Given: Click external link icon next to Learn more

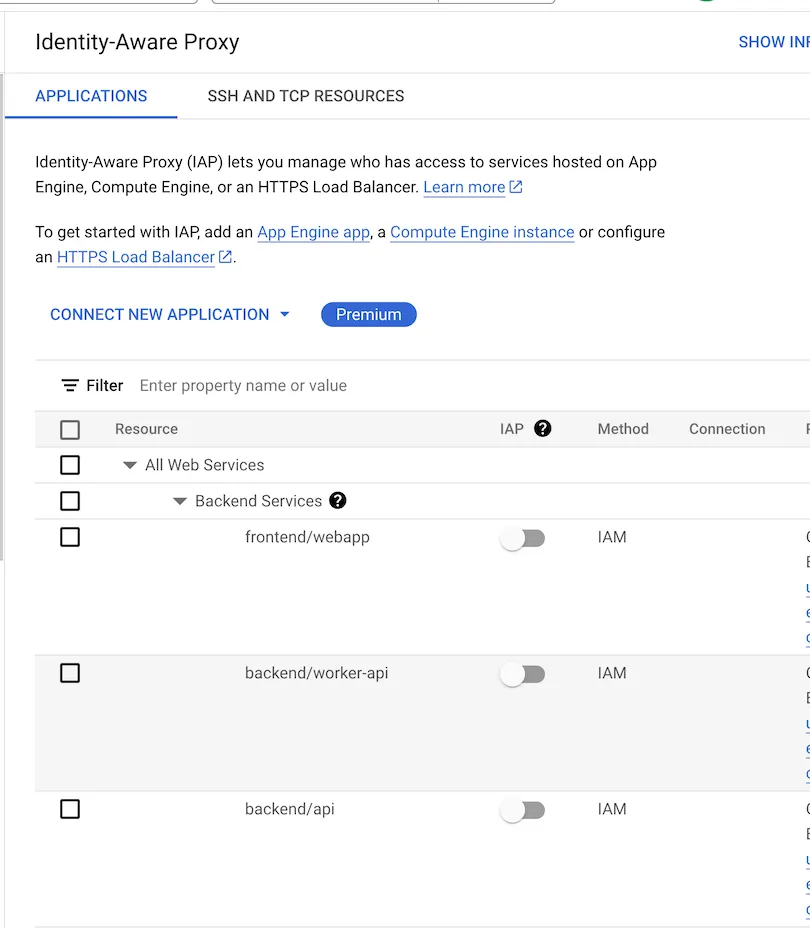Looking at the screenshot, I should tap(516, 187).
